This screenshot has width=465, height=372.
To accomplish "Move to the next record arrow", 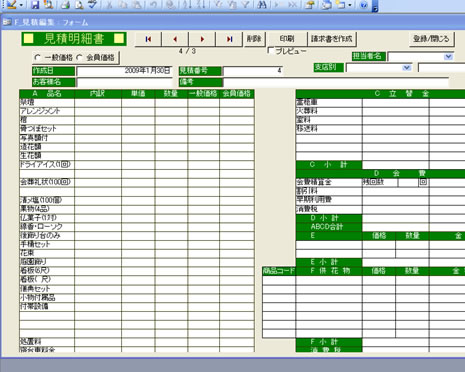I will (x=202, y=39).
